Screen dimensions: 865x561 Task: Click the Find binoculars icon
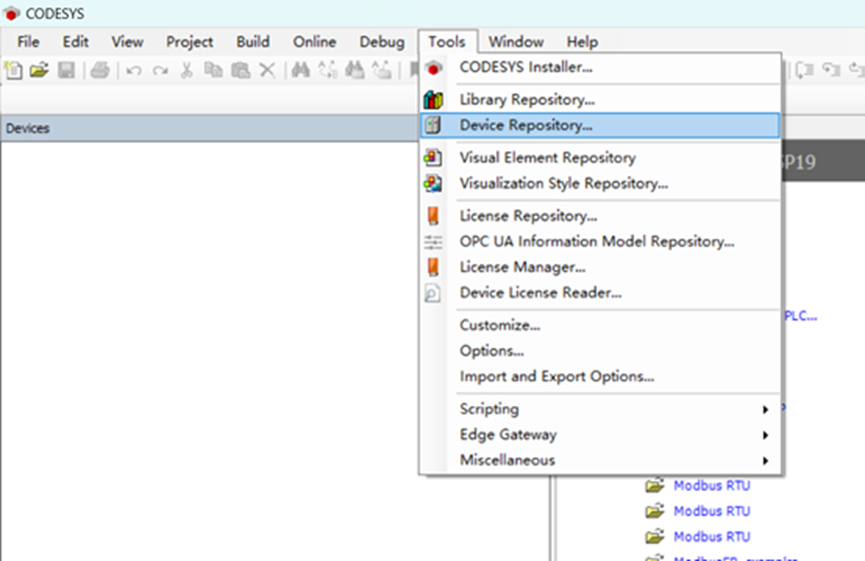pos(299,70)
